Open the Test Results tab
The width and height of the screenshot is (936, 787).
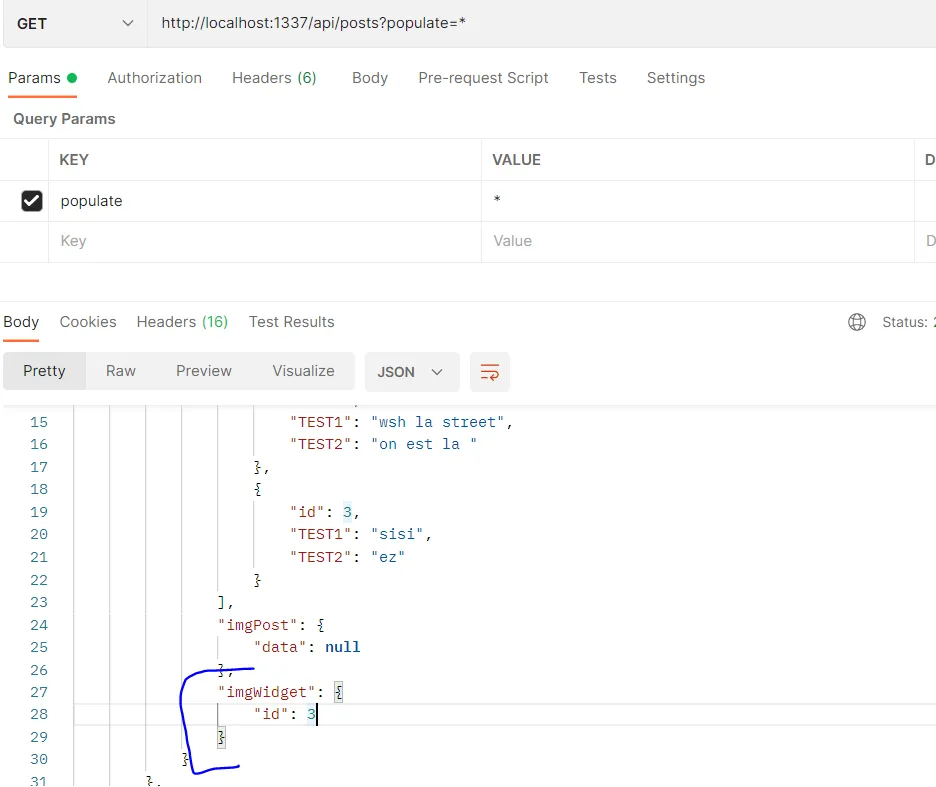pyautogui.click(x=291, y=322)
